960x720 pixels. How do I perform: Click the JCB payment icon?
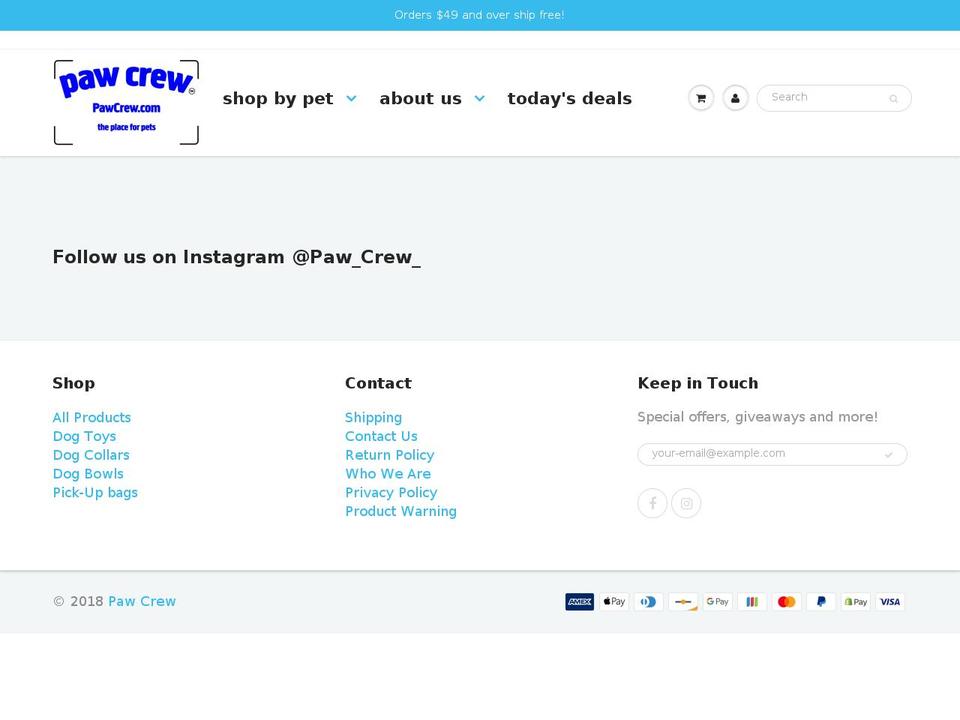pos(752,602)
